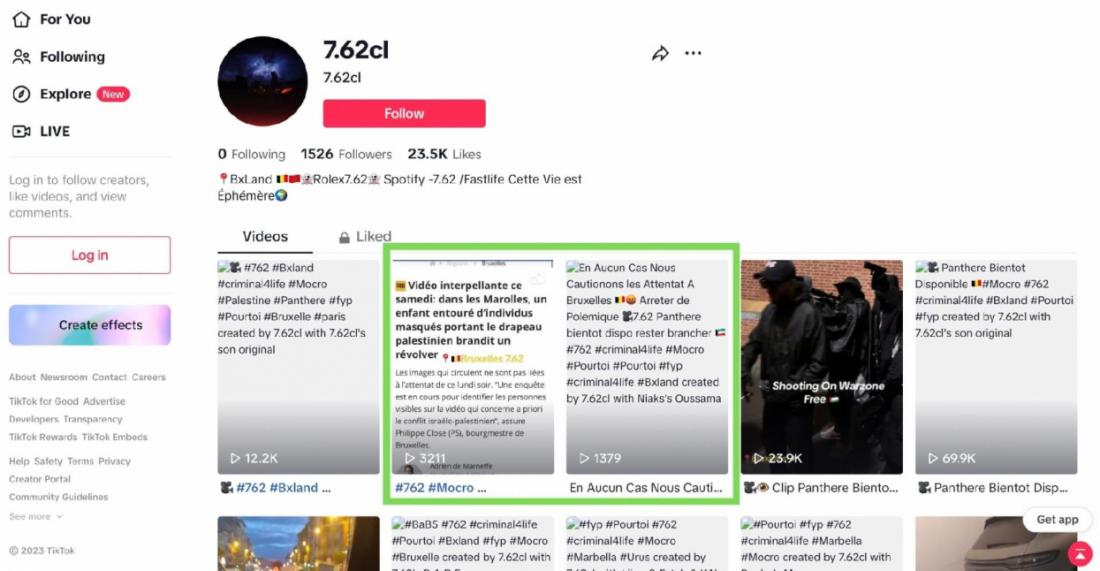Open the Community Guidelines link

(x=58, y=497)
